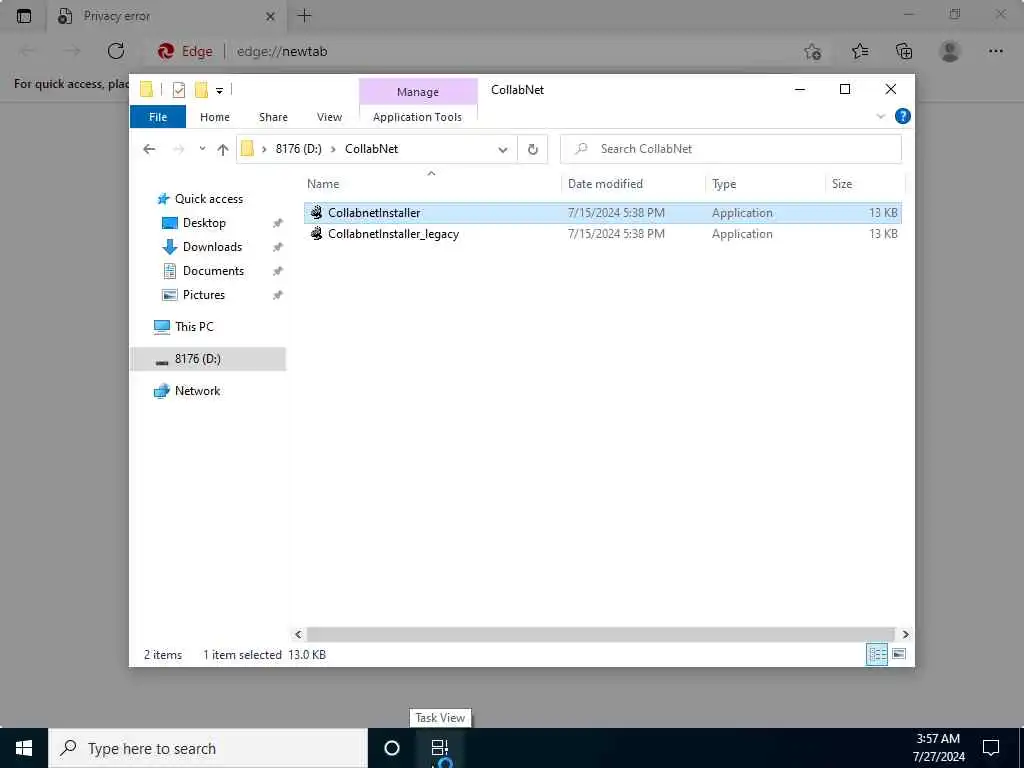The image size is (1024, 768).
Task: Open the File menu in Explorer
Action: tap(158, 117)
